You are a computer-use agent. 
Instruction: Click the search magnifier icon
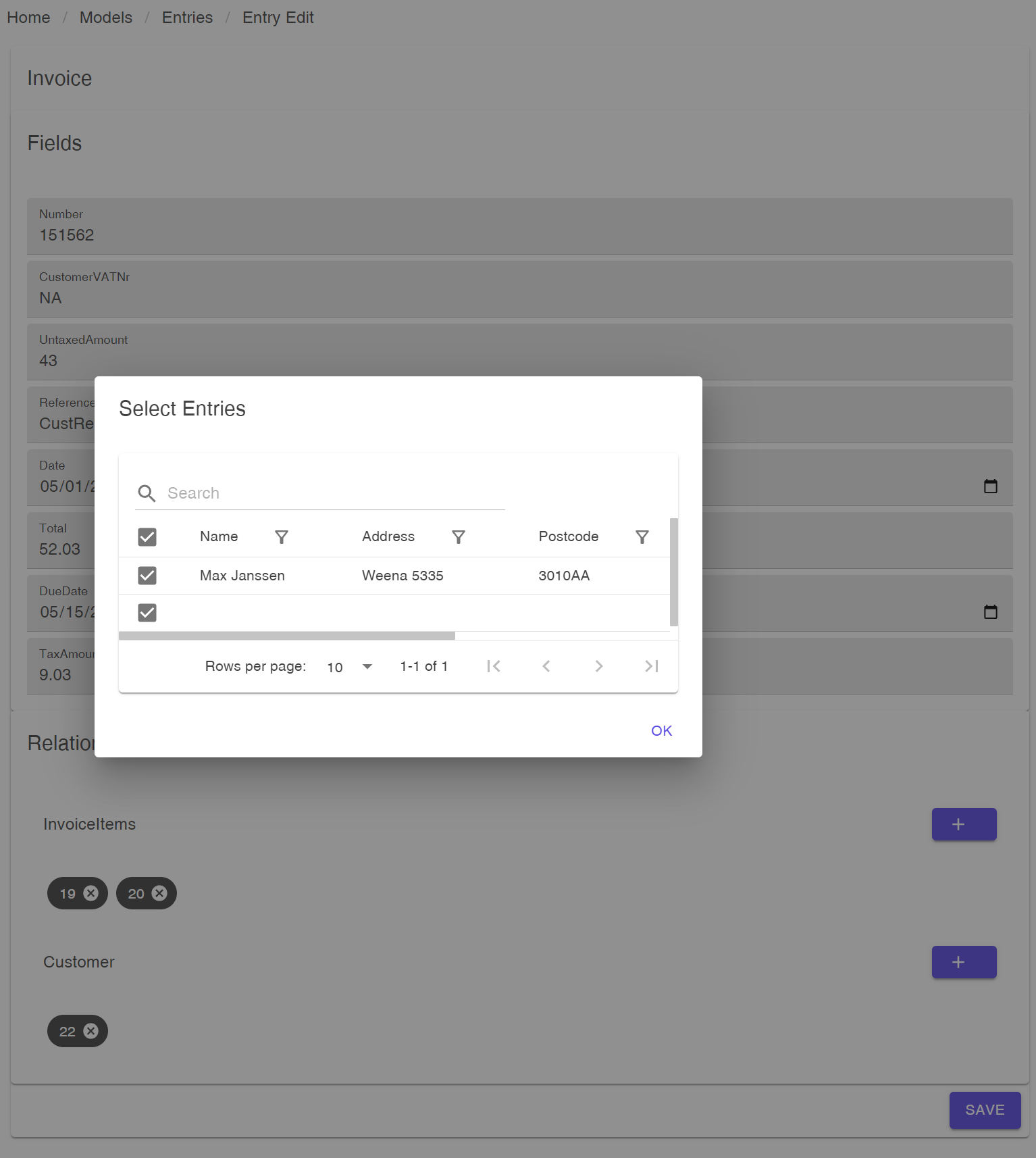tap(147, 493)
